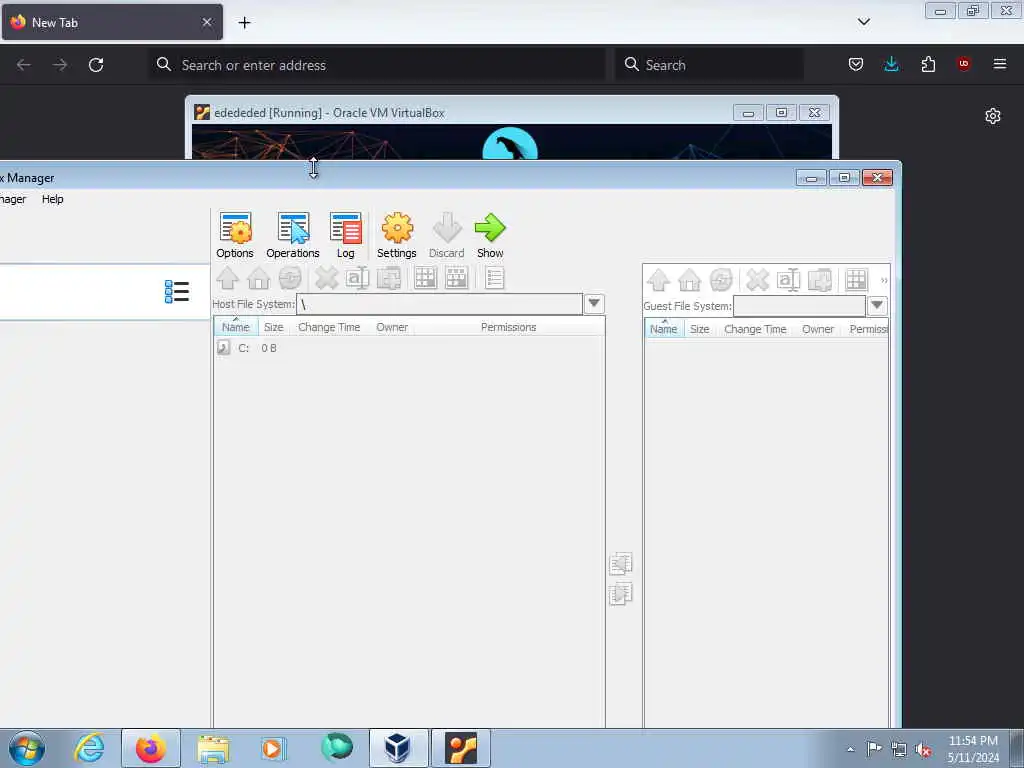Expand the Guest File System path dropdown
Image resolution: width=1024 pixels, height=768 pixels.
pos(877,306)
